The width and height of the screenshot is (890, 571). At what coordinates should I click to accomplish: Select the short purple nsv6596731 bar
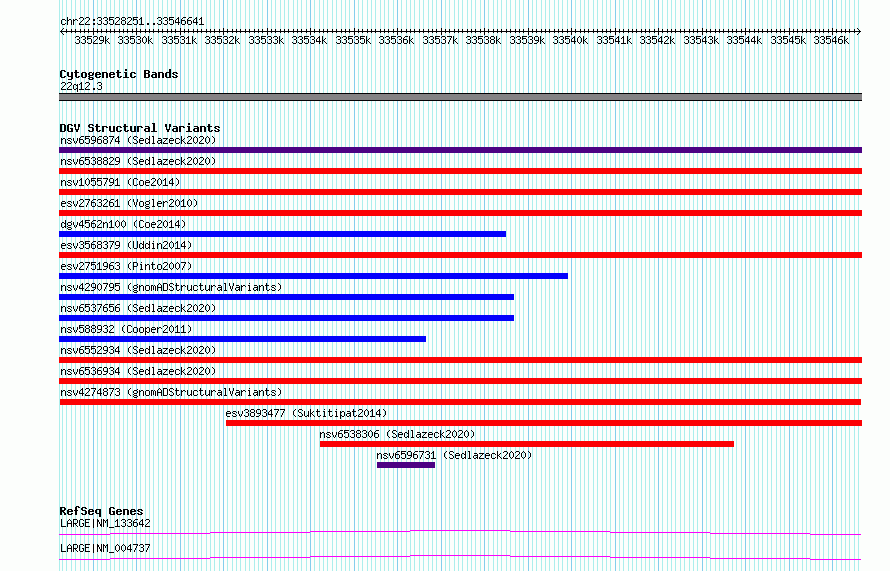(x=406, y=465)
